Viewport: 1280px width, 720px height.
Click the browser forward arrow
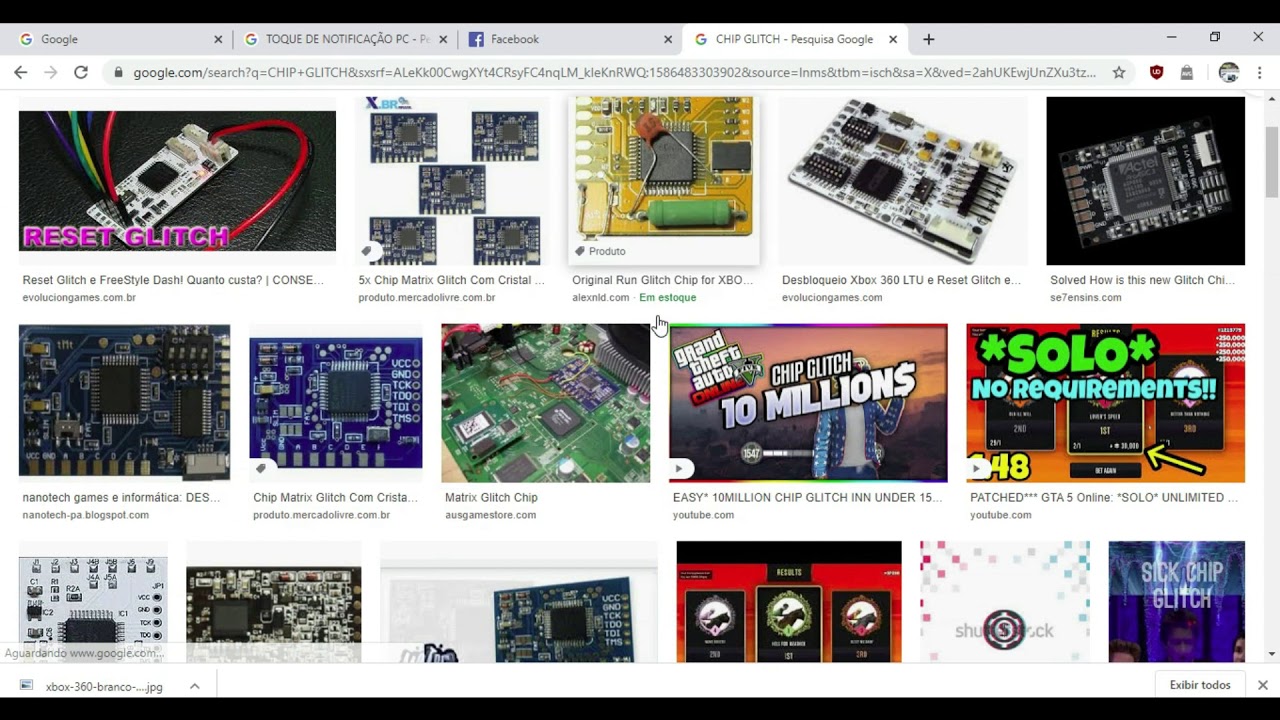51,72
